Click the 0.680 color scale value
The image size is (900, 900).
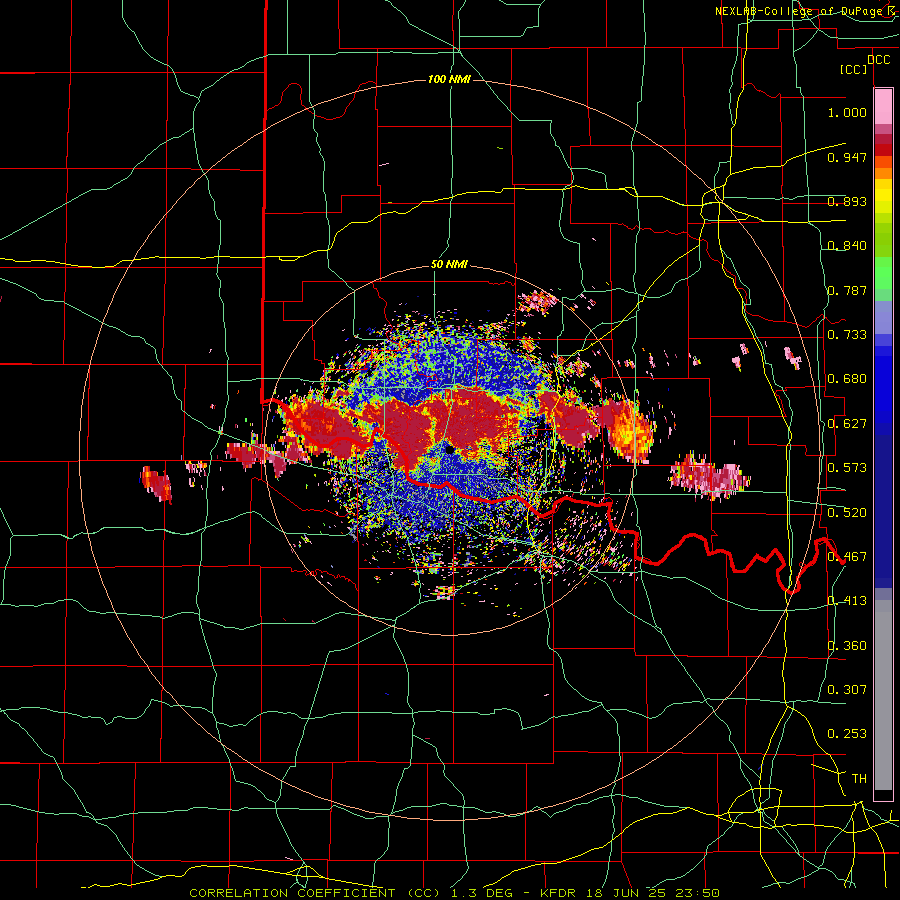(x=847, y=379)
